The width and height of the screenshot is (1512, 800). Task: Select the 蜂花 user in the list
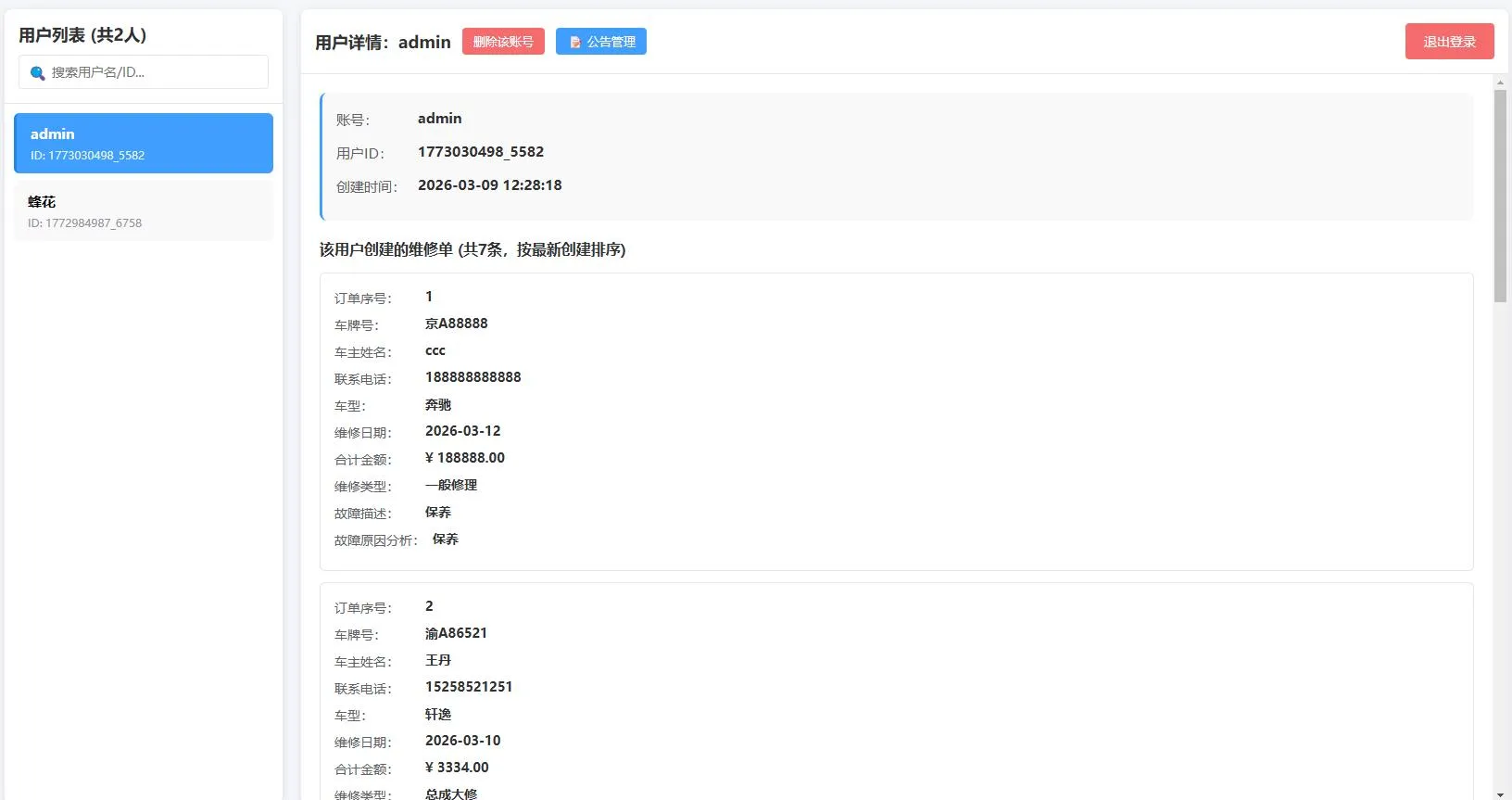[x=144, y=211]
